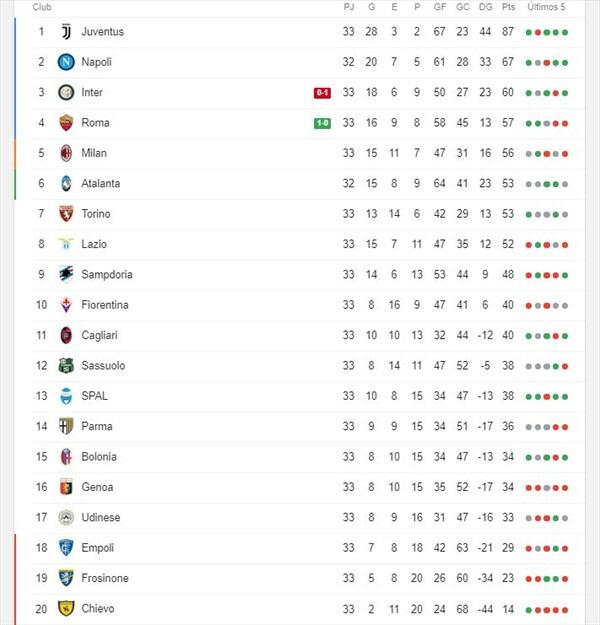Click the red 0-1 live score badge
600x625 pixels.
(x=322, y=93)
